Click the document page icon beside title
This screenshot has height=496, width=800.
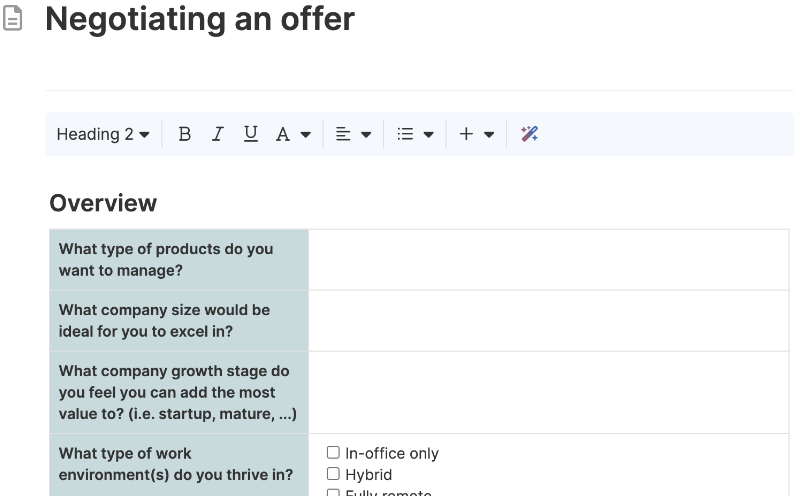13,20
